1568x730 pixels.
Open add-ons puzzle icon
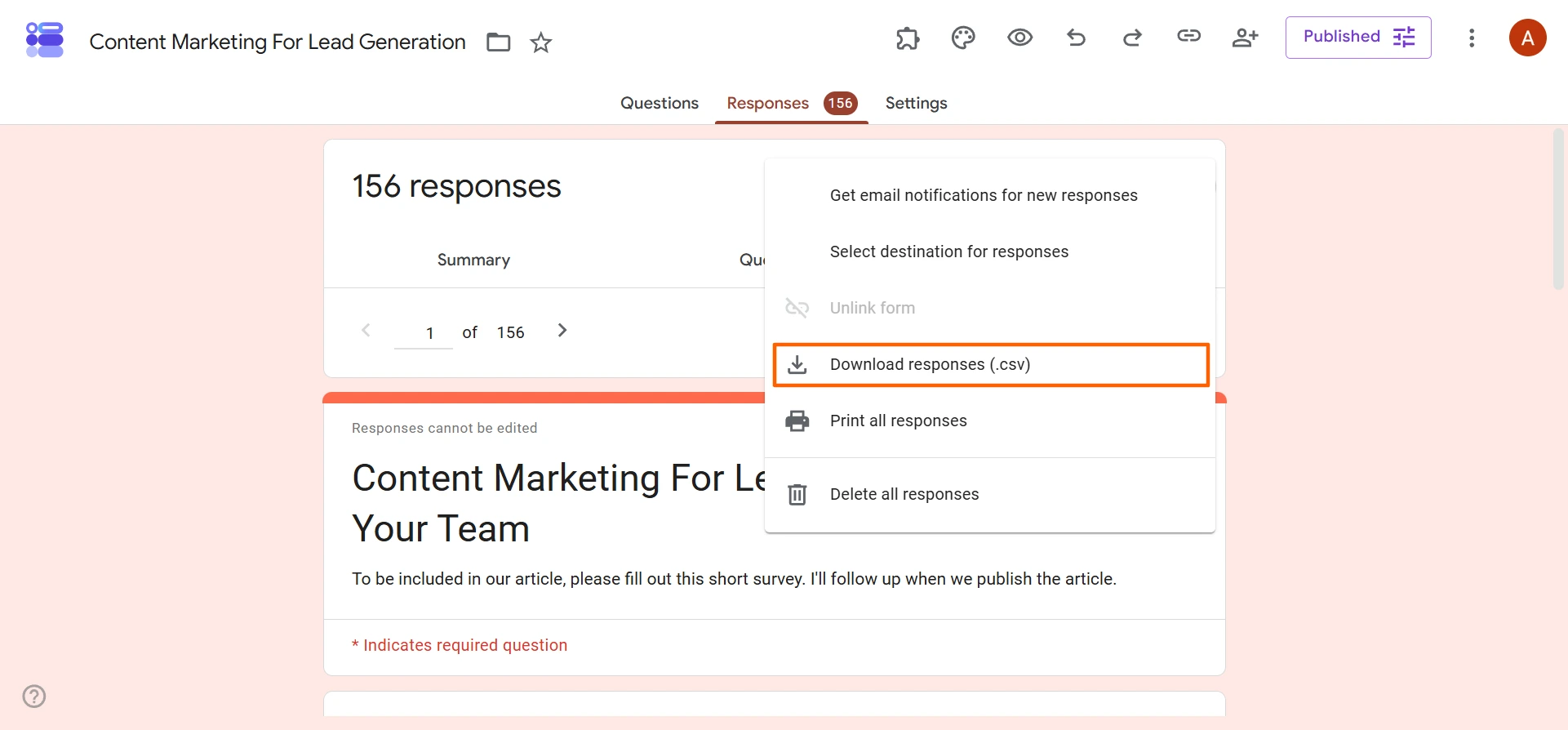point(908,38)
